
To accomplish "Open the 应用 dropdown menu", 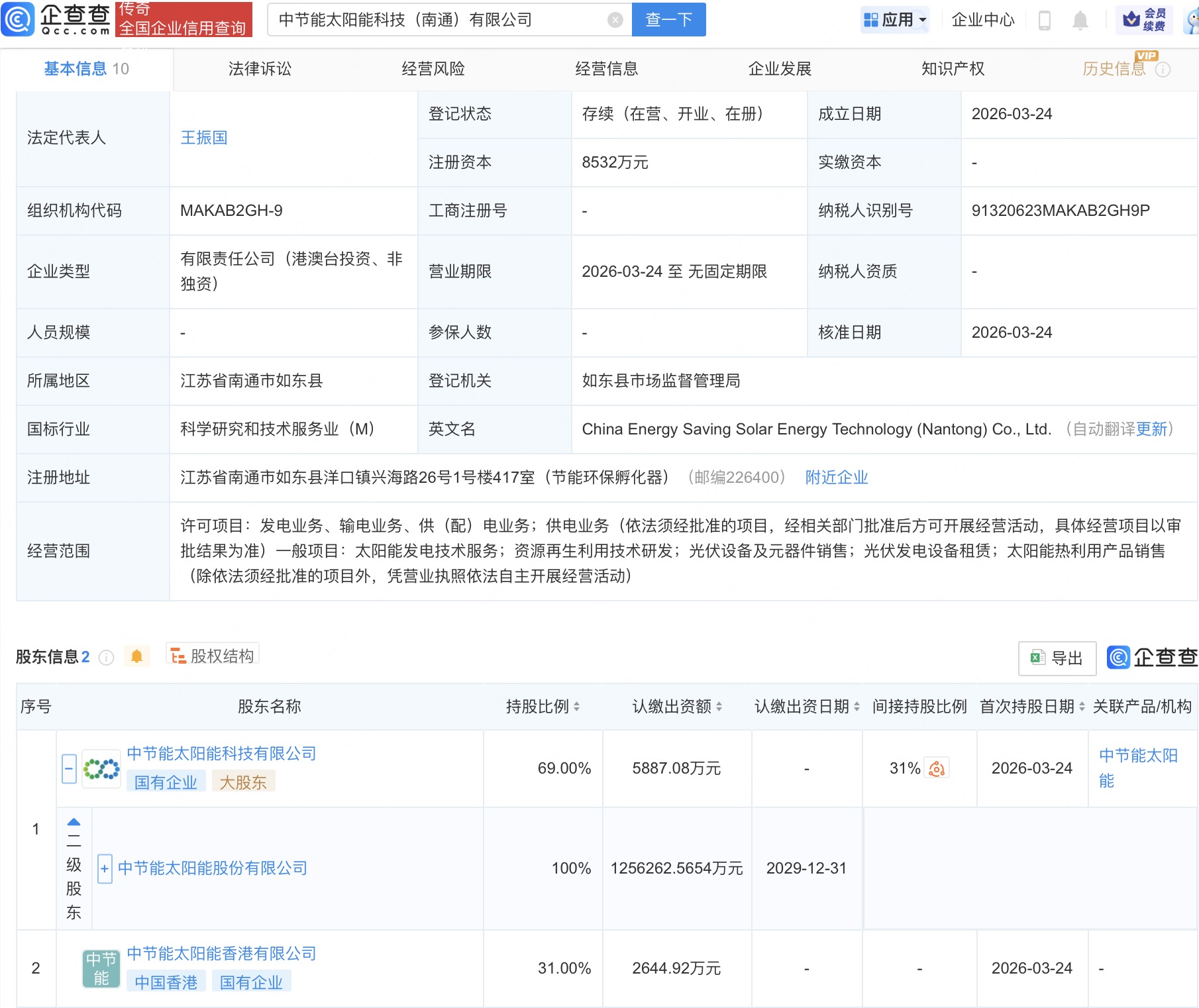I will (x=895, y=20).
